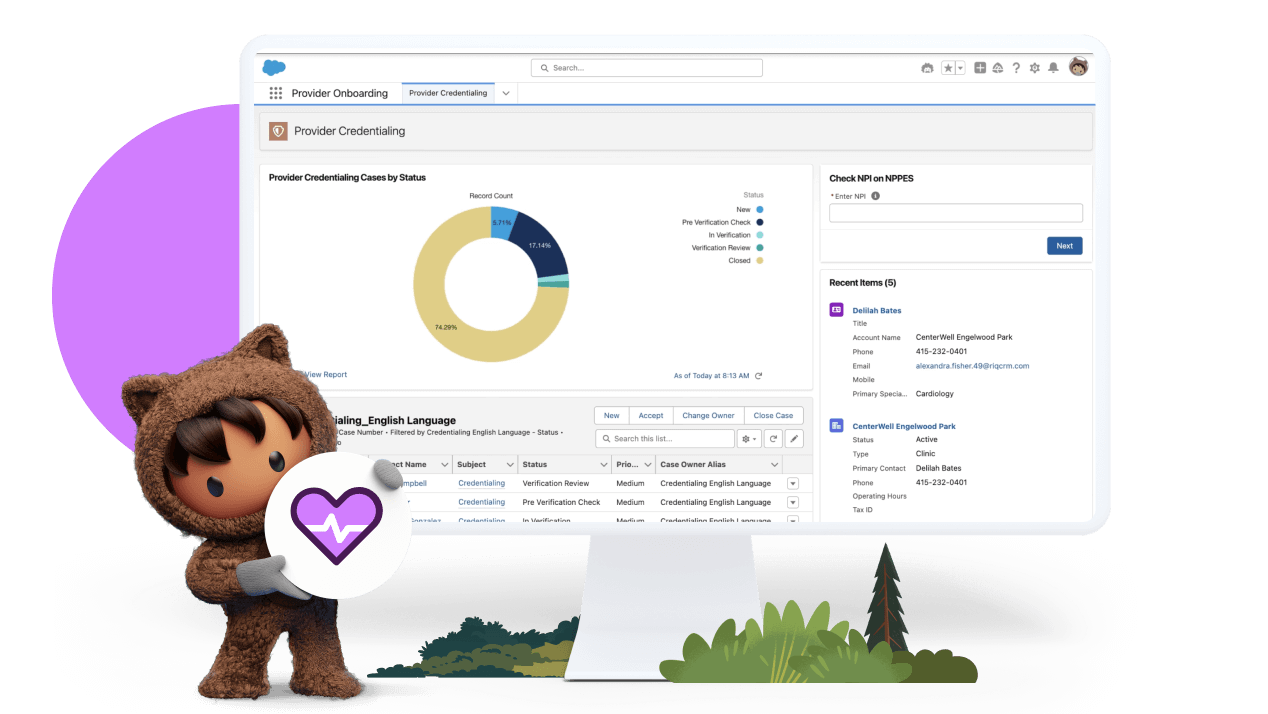Click the alexandra.fisher.49@riqcrm.com email link
The width and height of the screenshot is (1268, 714).
972,366
